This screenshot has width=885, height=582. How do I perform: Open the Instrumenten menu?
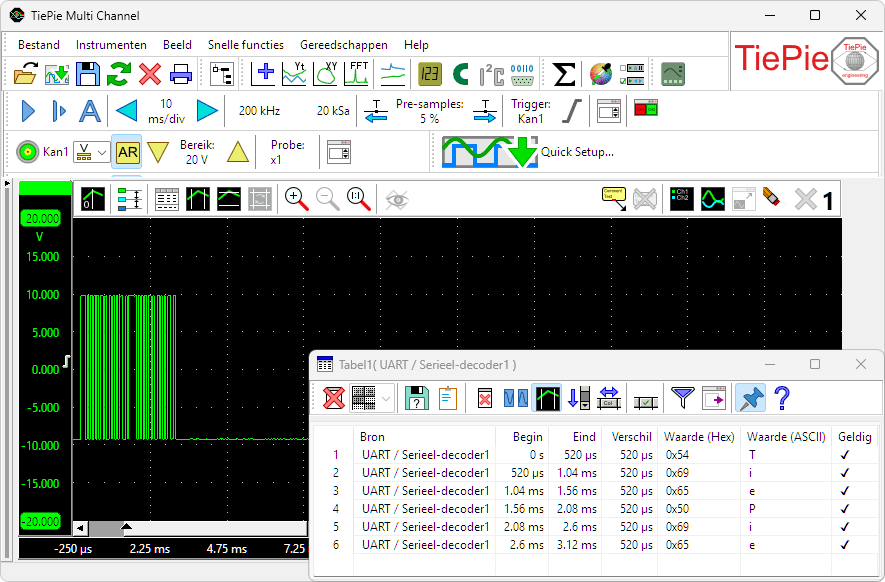pyautogui.click(x=111, y=45)
